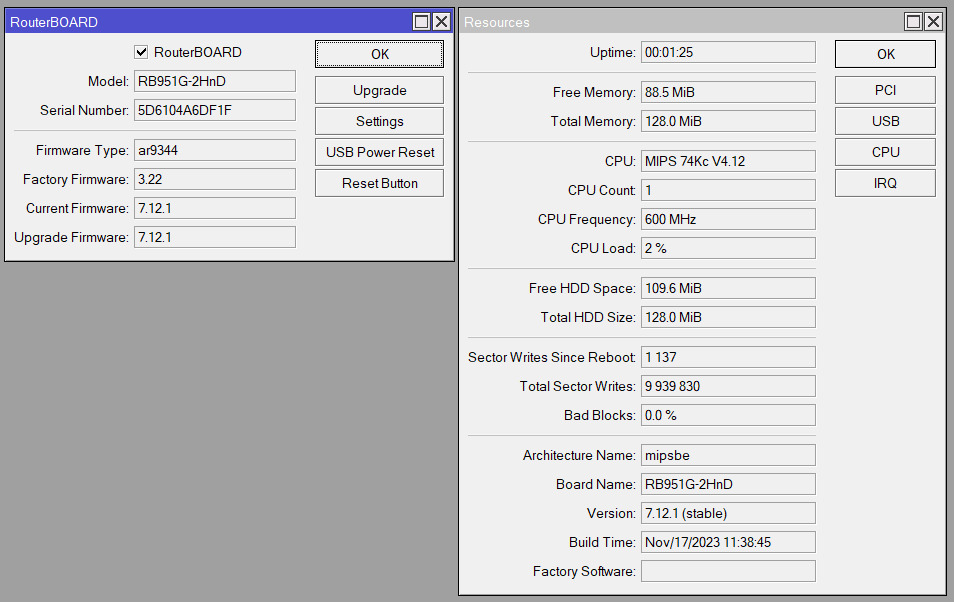Click the Bad Blocks field 0.0 %
954x602 pixels.
[x=728, y=415]
